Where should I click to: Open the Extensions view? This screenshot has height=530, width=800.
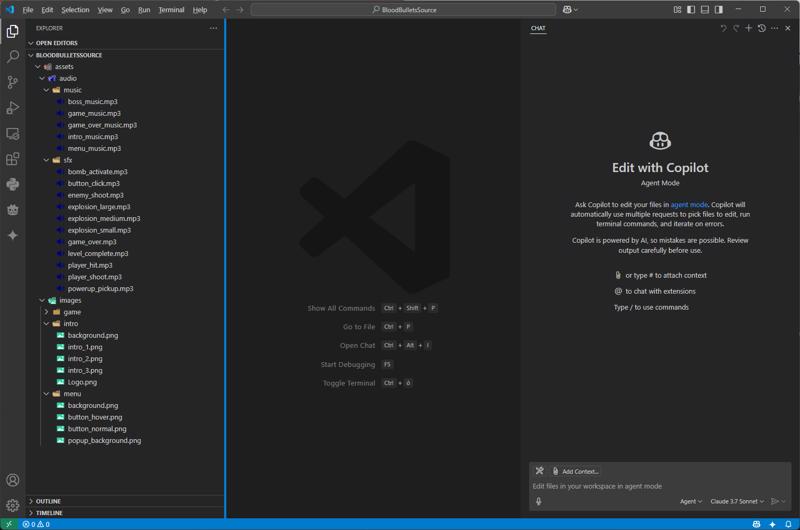[13, 159]
